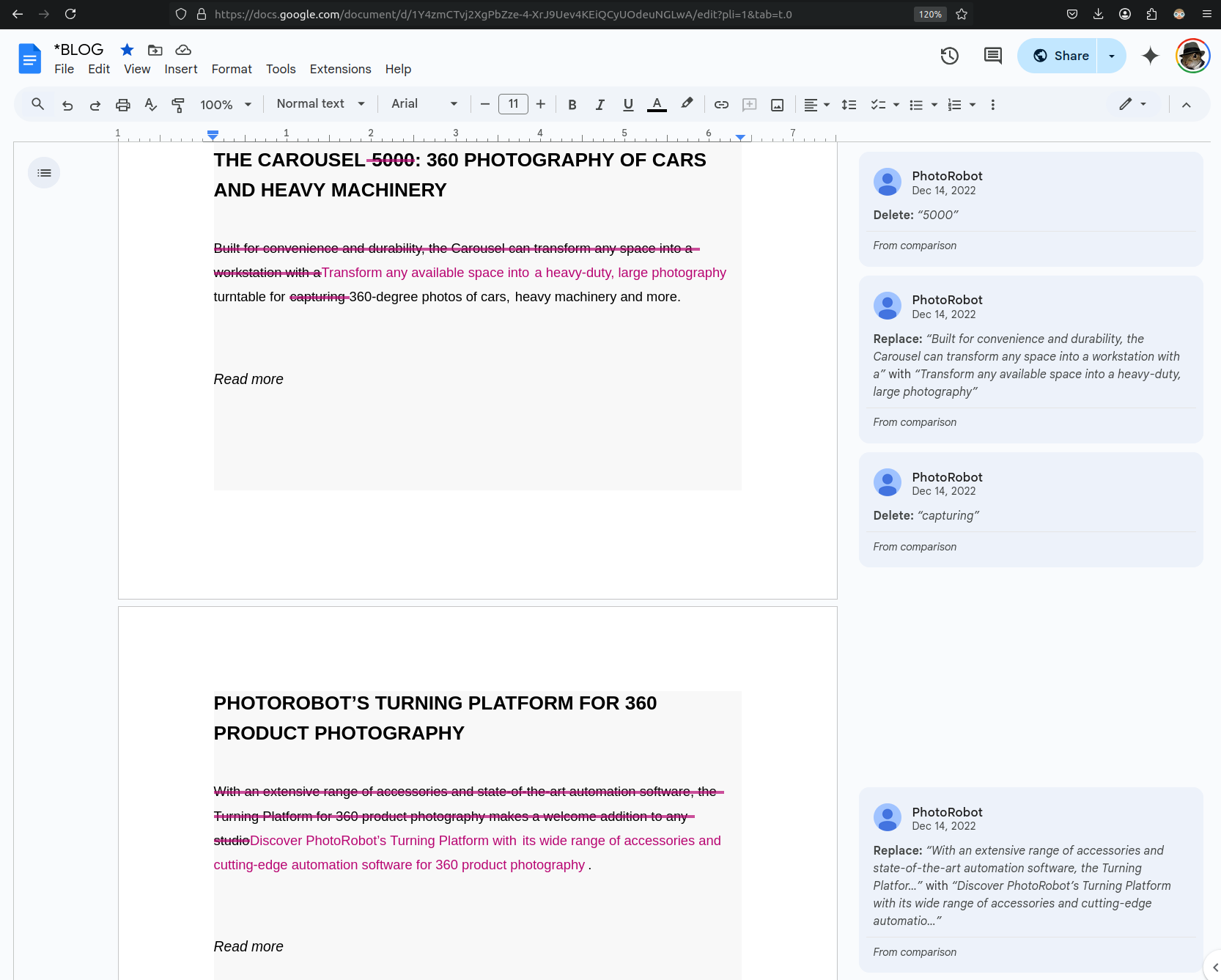Viewport: 1221px width, 980px height.
Task: Open the text color picker
Action: point(657,105)
